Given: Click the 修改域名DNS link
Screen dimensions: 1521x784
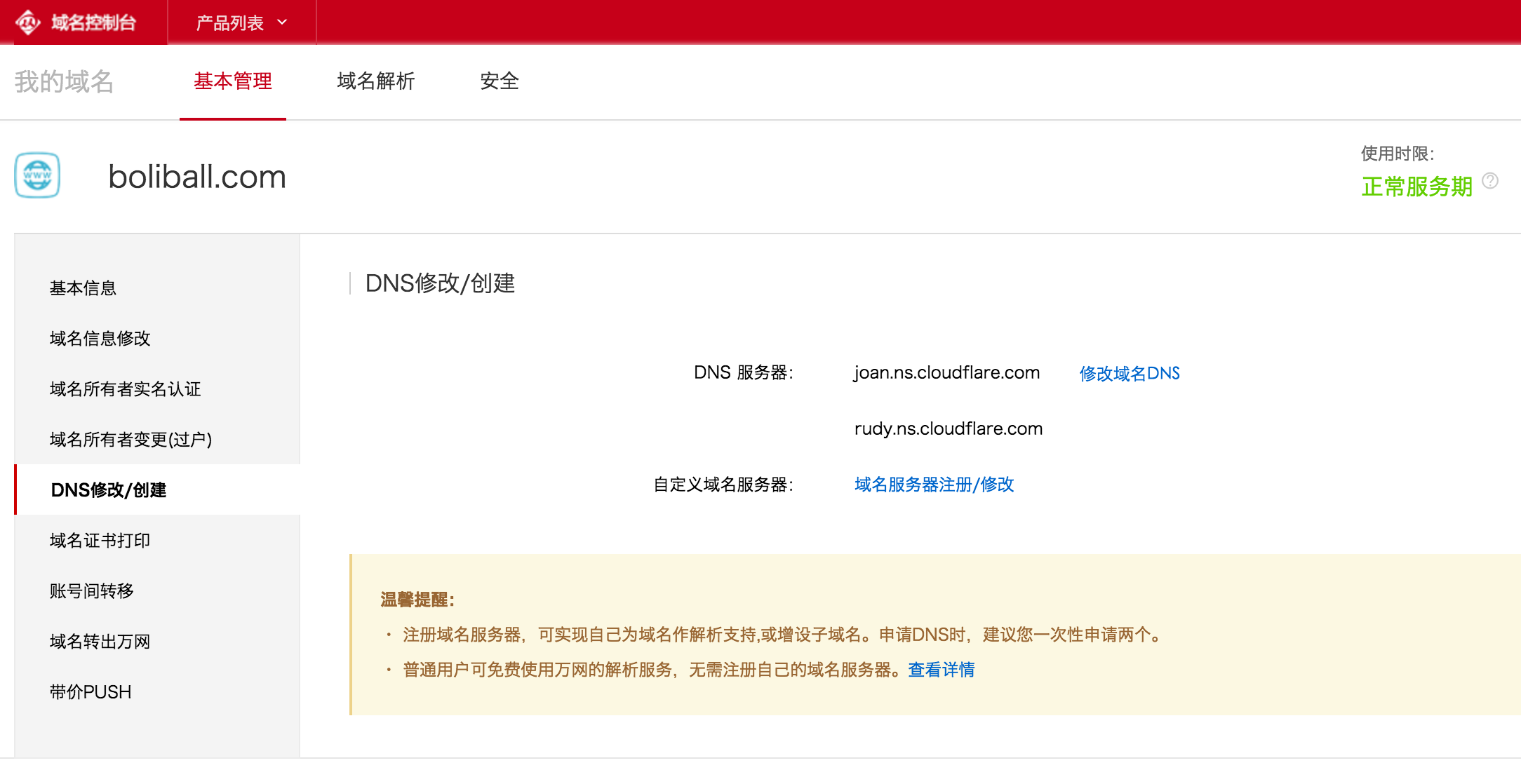Looking at the screenshot, I should [1129, 374].
